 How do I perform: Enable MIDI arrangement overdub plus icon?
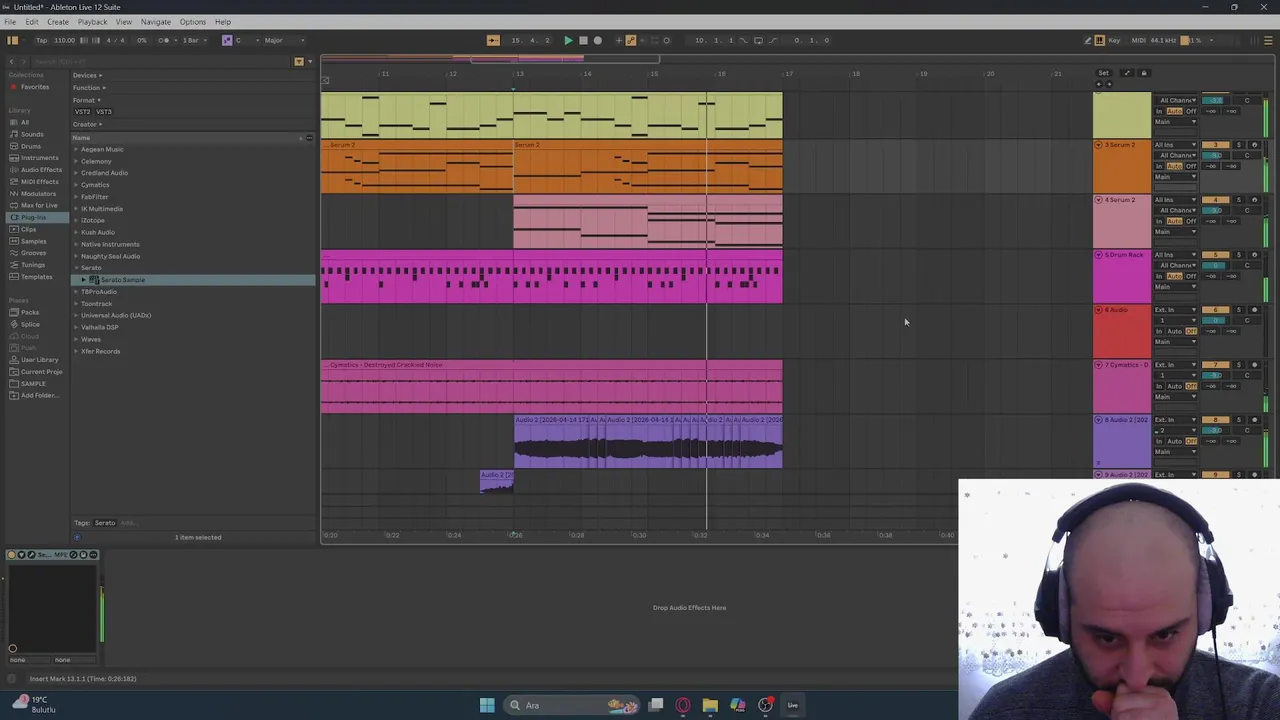click(619, 40)
